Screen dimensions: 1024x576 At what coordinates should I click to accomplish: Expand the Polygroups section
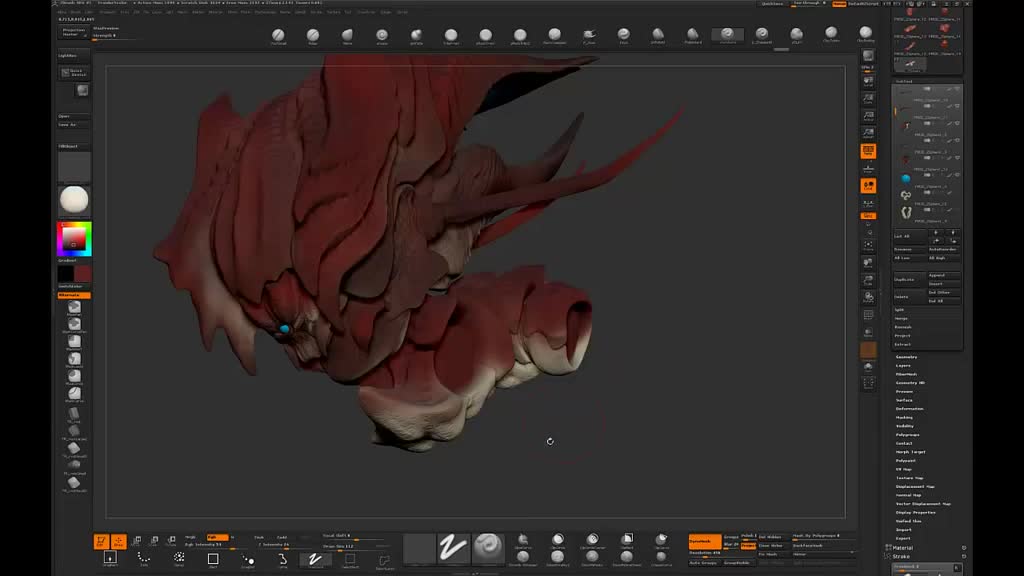click(908, 435)
